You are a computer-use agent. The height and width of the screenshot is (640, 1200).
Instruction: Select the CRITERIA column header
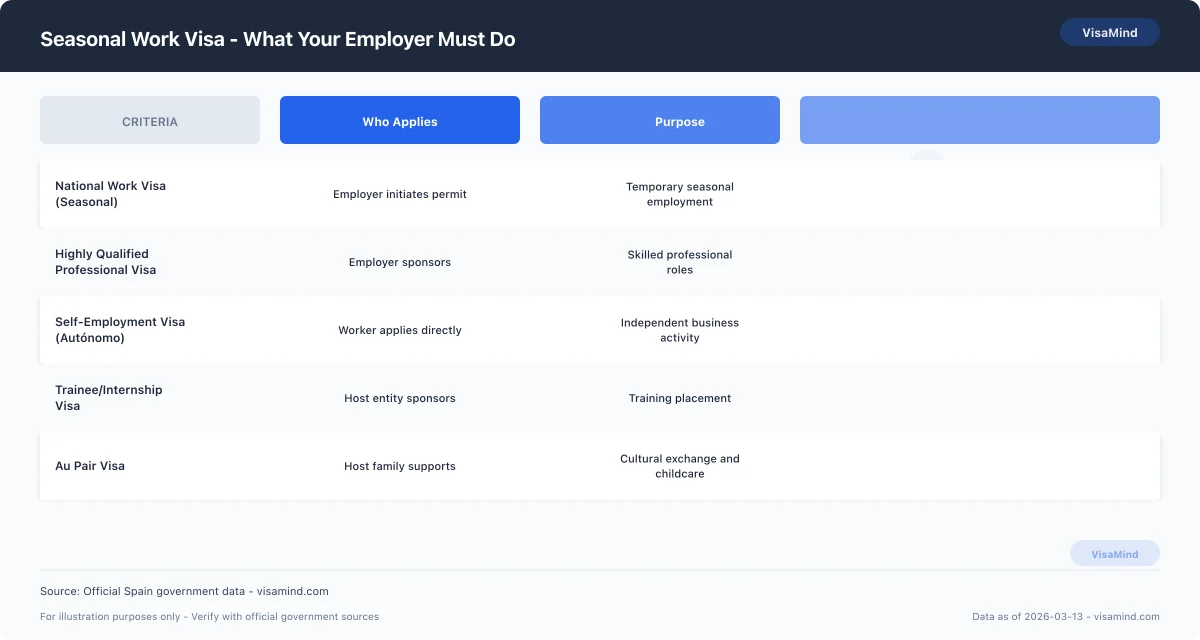149,120
